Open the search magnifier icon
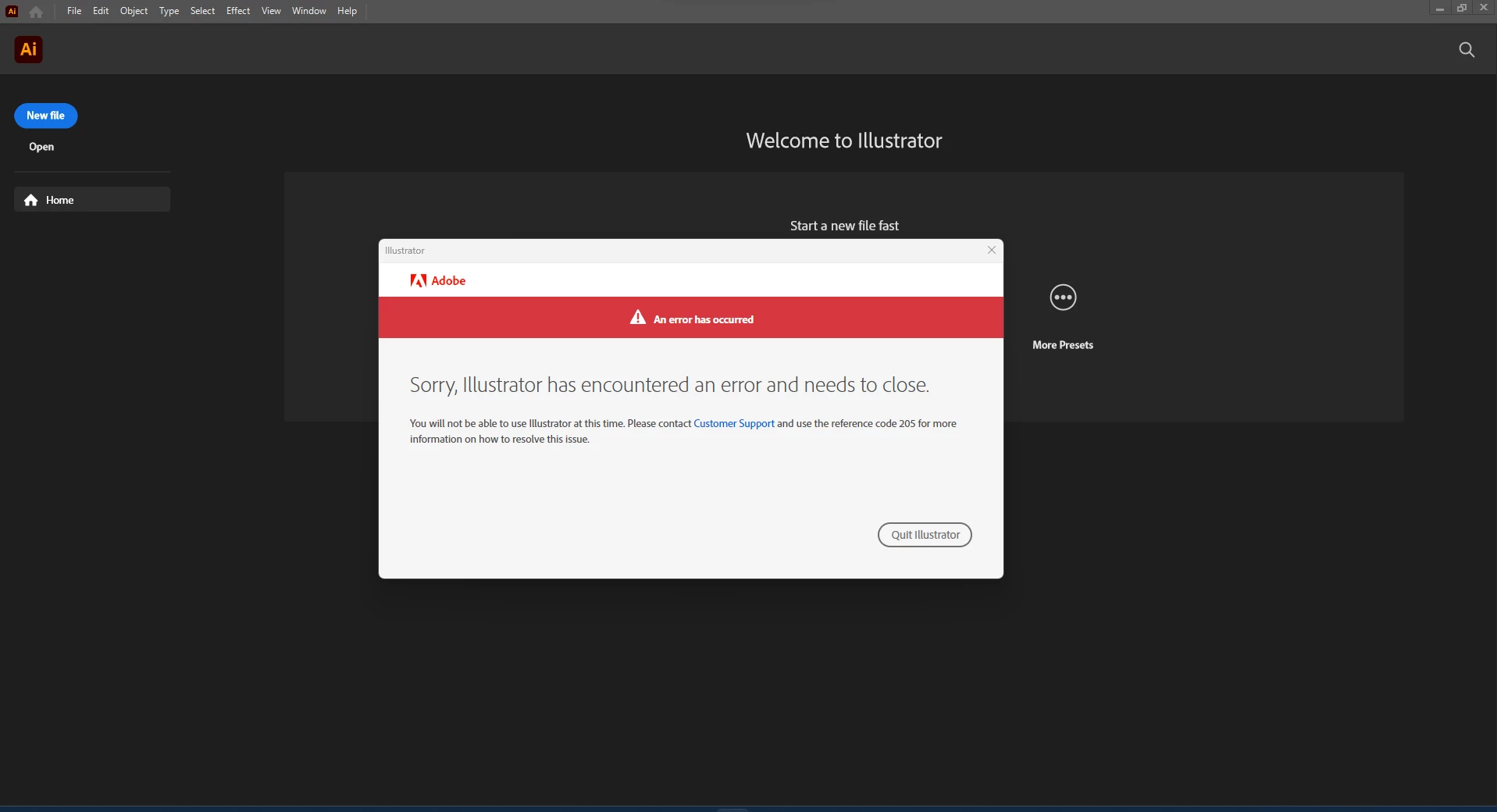 tap(1467, 50)
